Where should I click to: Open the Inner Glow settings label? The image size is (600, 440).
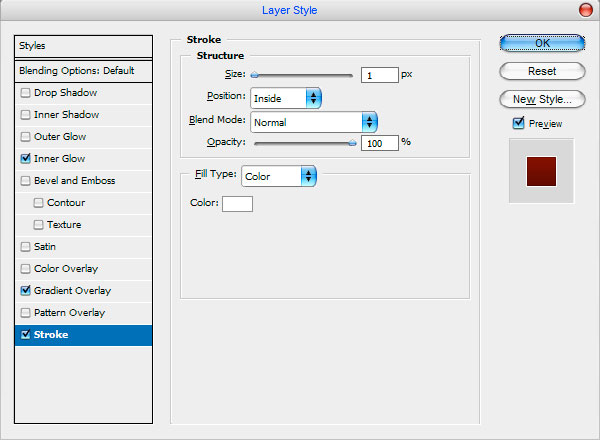coord(59,158)
